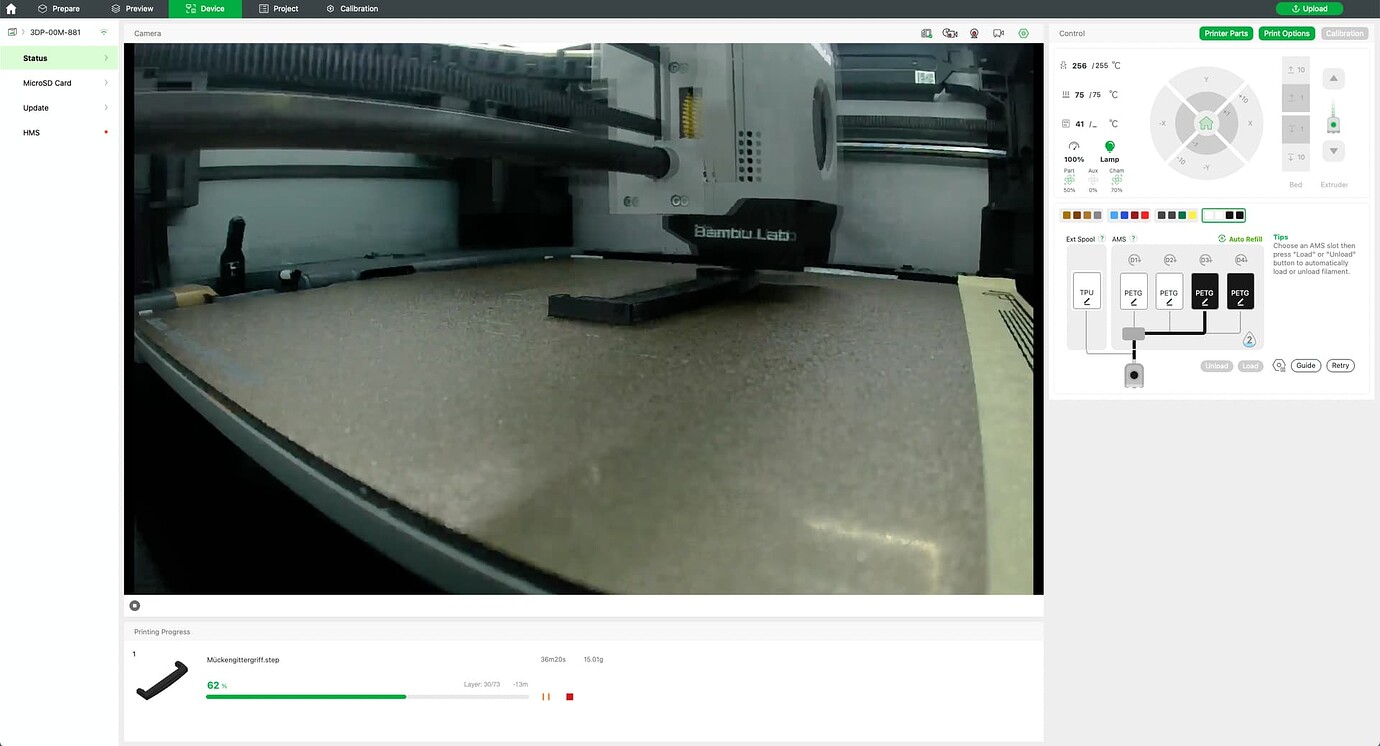Select the white PETG slot D1
The width and height of the screenshot is (1380, 746).
click(x=1134, y=291)
